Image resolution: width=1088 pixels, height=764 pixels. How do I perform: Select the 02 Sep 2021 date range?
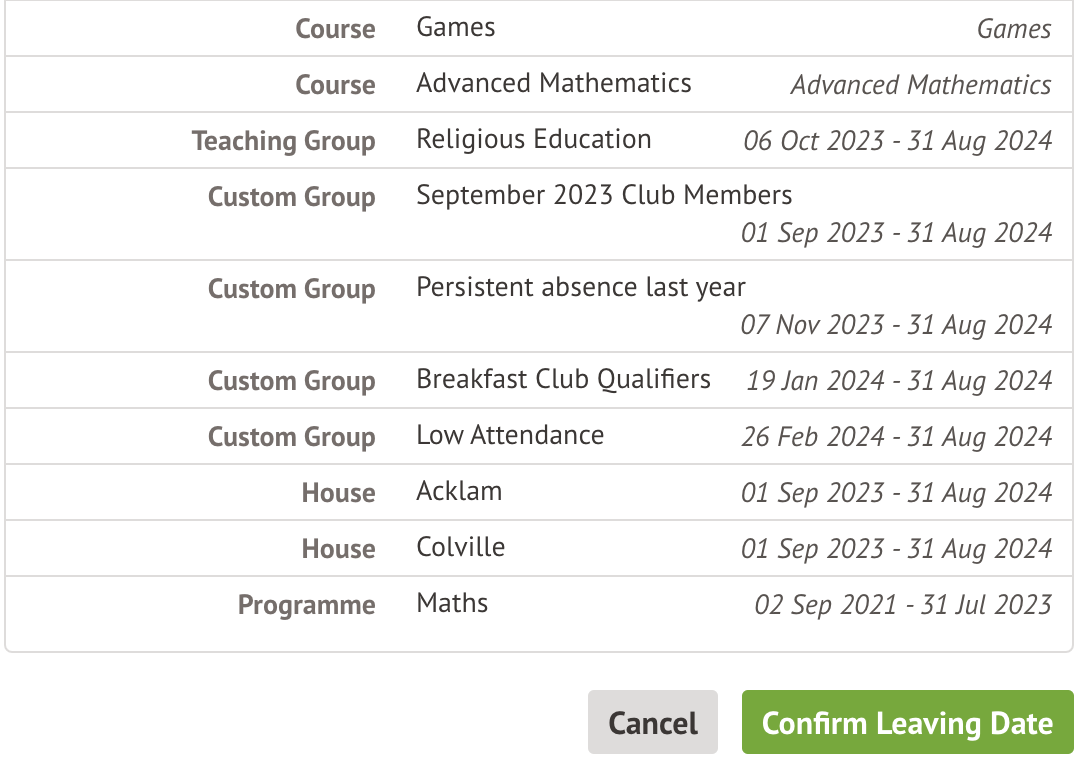(x=903, y=604)
